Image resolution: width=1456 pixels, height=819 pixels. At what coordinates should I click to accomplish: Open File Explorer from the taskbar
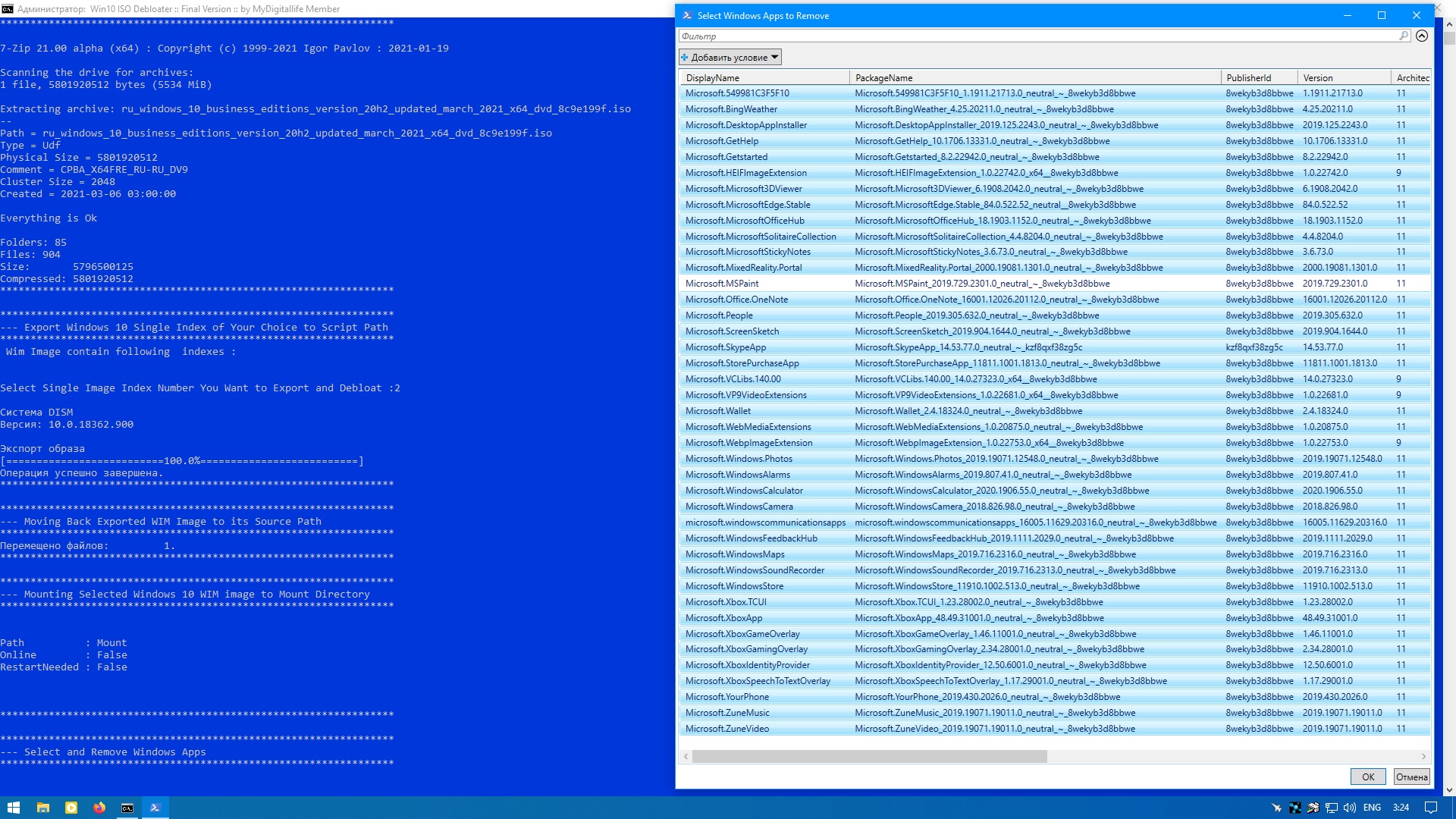pos(43,808)
